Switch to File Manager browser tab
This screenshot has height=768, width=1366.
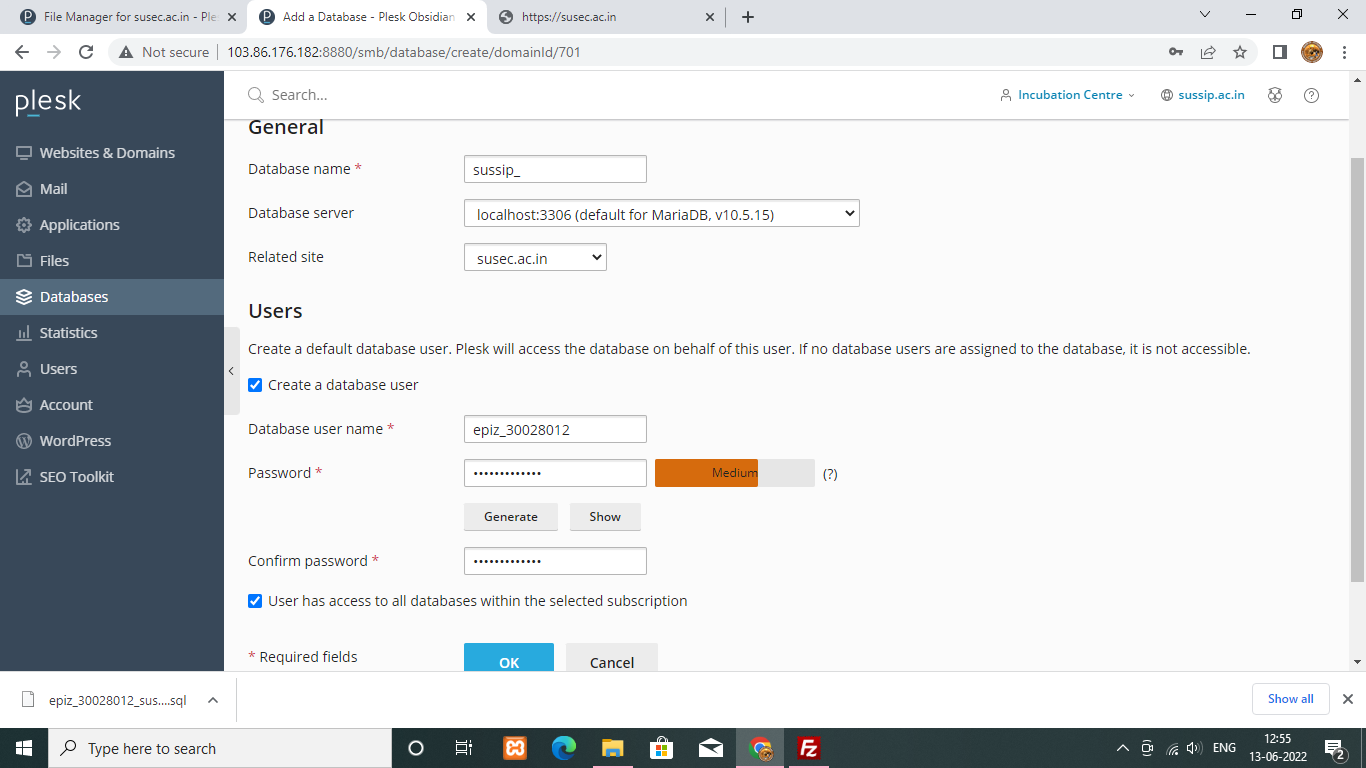pyautogui.click(x=130, y=17)
